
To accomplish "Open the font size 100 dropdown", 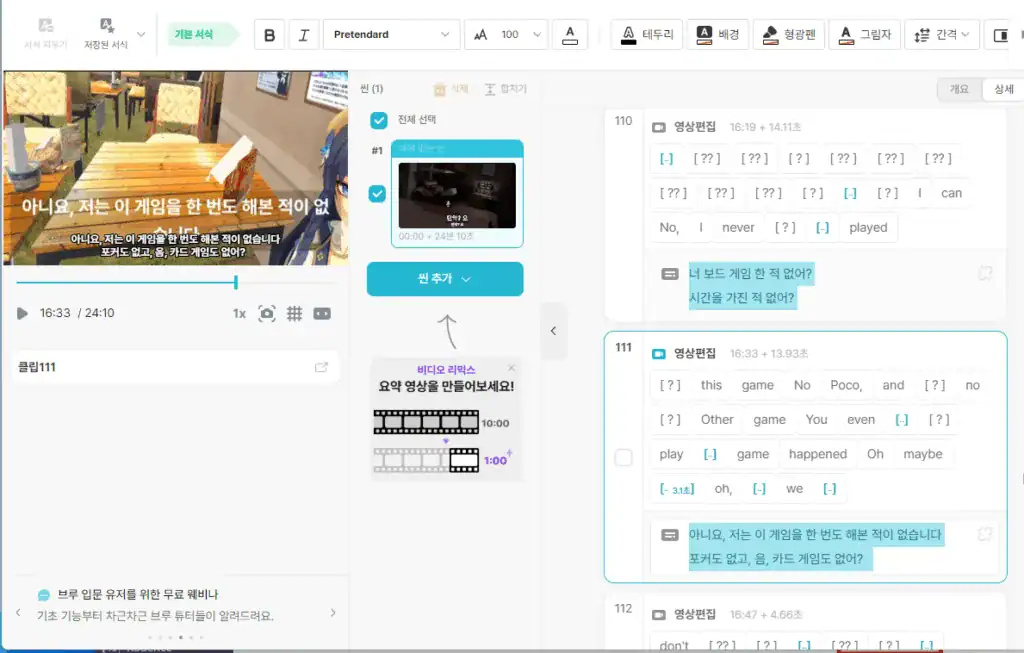I will [x=506, y=33].
